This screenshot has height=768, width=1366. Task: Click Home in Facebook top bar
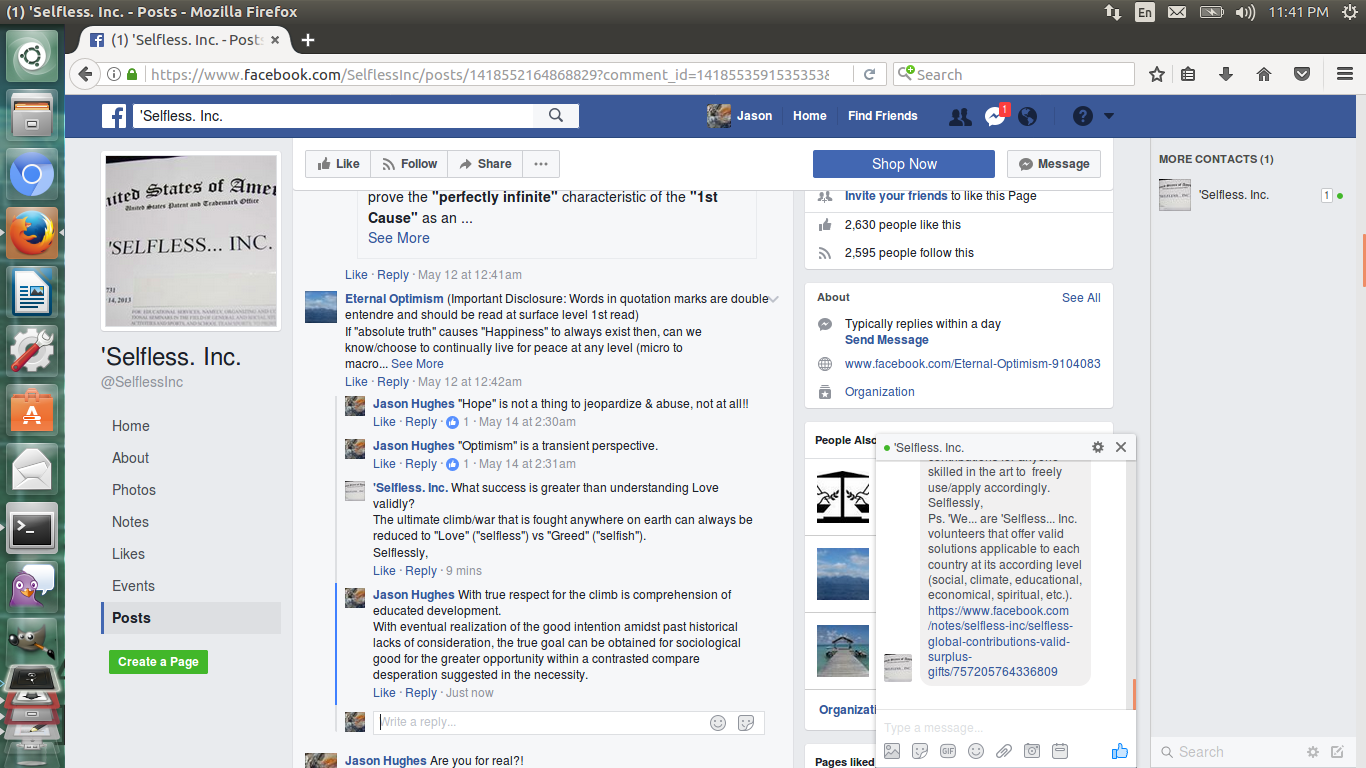tap(810, 116)
